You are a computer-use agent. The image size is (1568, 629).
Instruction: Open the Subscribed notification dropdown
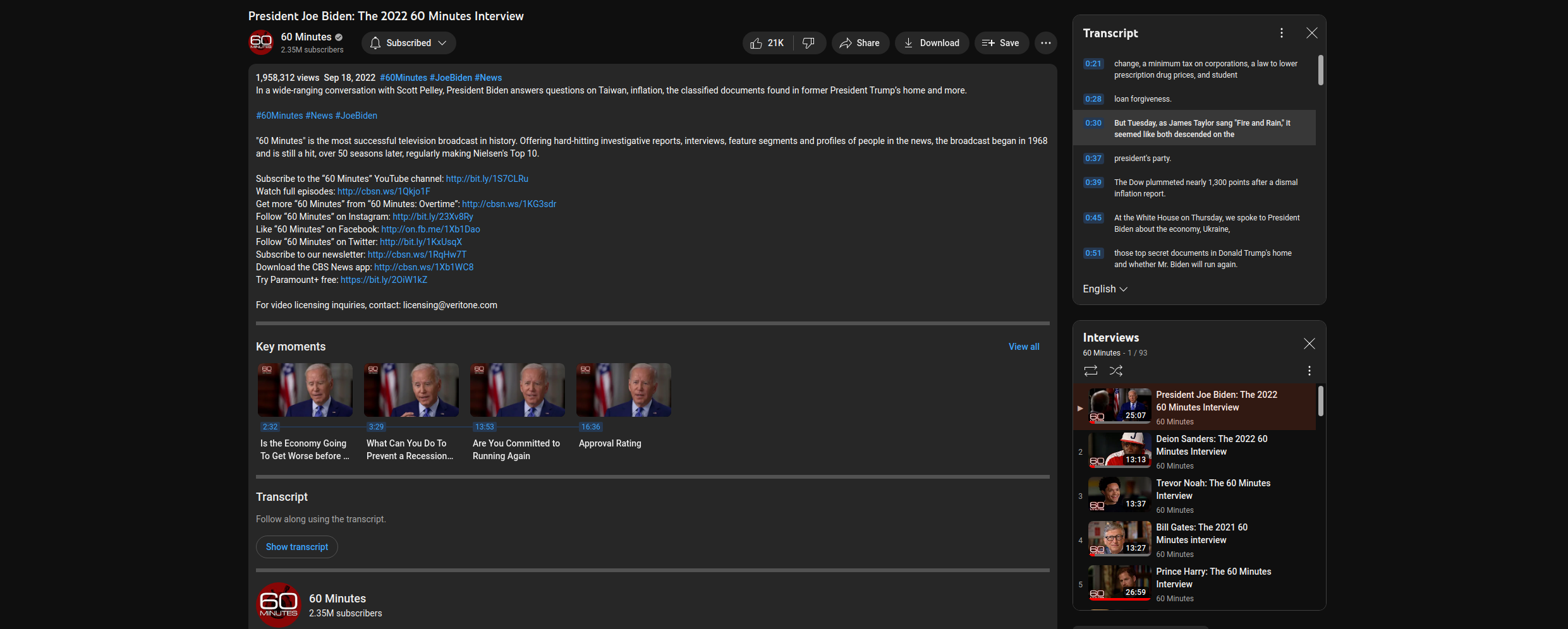(x=408, y=43)
